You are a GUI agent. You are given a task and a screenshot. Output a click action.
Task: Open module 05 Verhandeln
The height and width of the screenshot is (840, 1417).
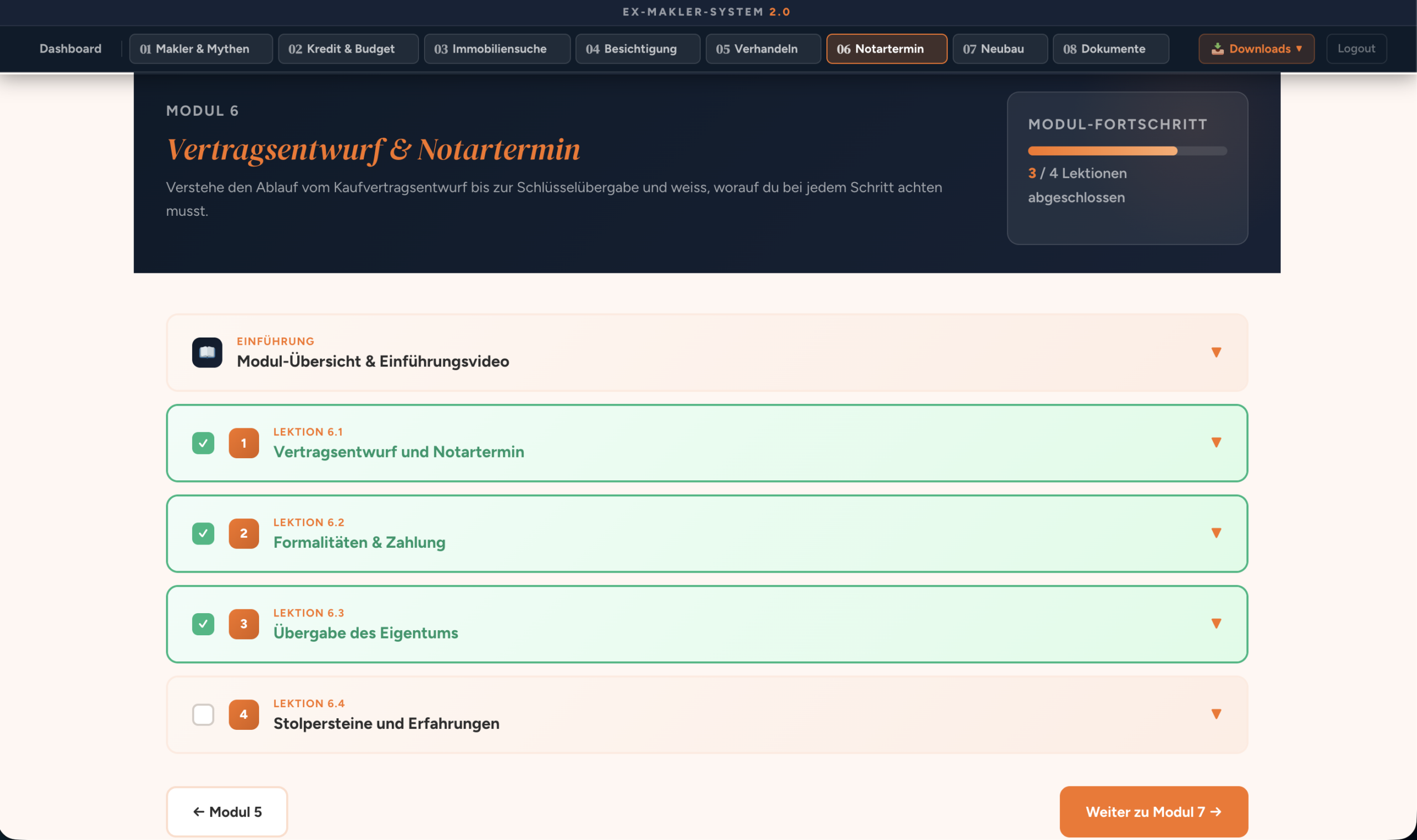763,49
